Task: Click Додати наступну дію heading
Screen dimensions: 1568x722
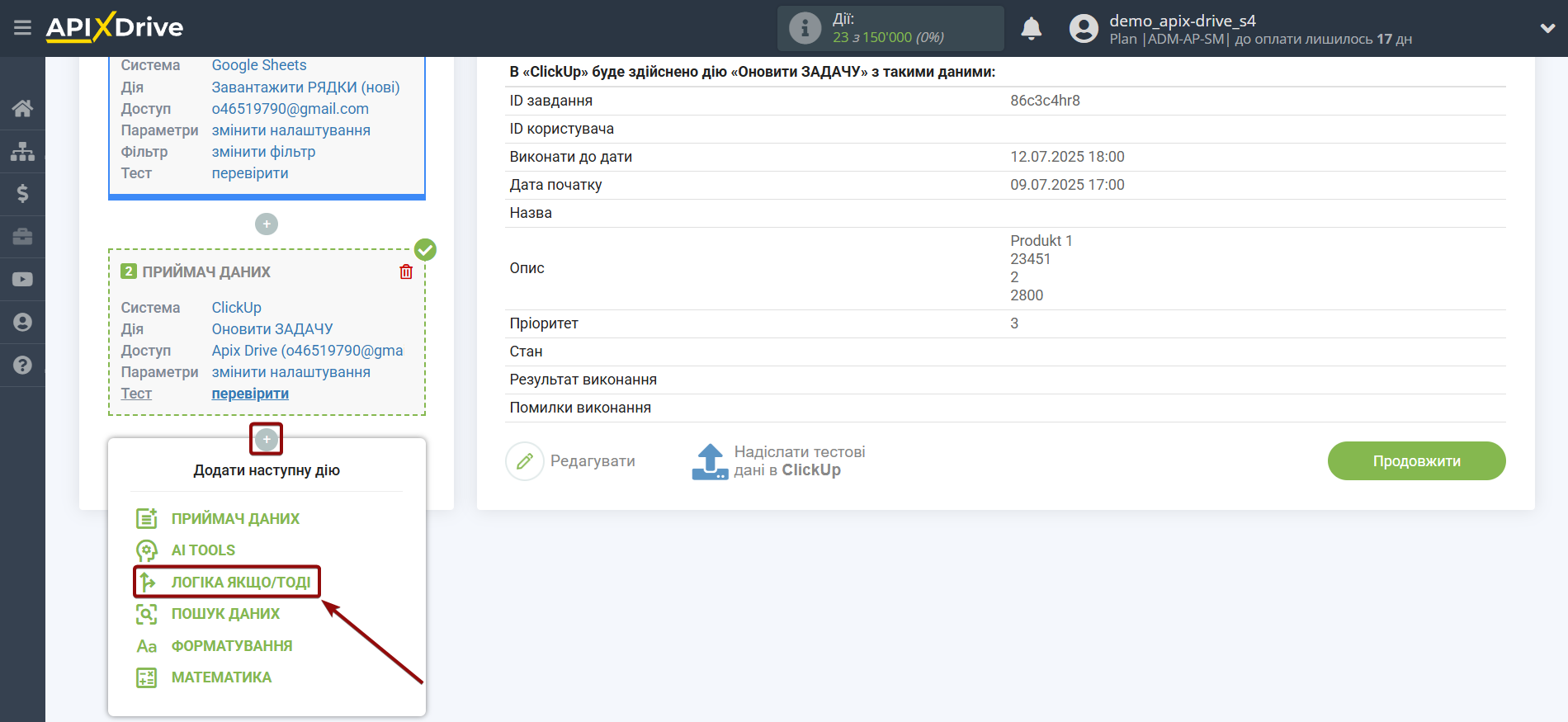Action: click(x=267, y=470)
